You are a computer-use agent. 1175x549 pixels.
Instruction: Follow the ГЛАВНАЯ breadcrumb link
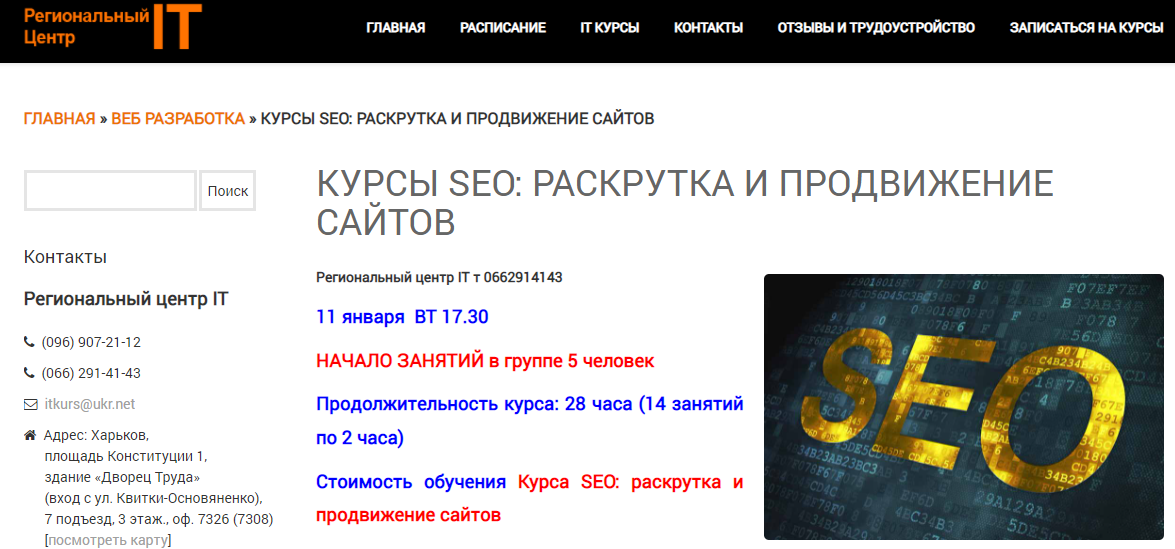point(59,119)
